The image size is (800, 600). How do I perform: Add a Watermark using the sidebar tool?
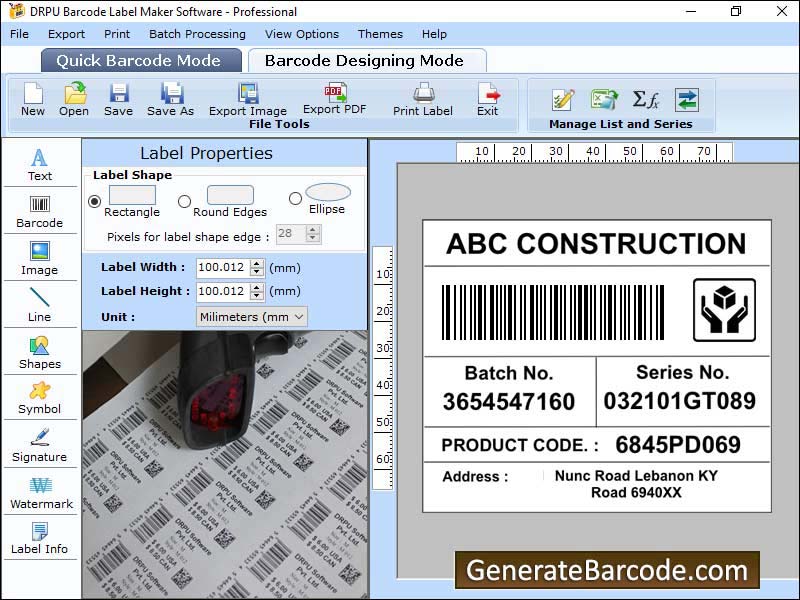pos(40,493)
